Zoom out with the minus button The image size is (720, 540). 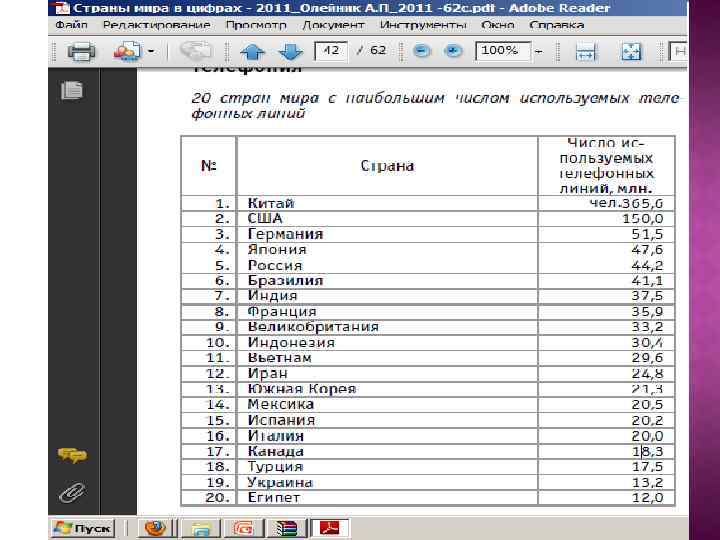[x=422, y=51]
